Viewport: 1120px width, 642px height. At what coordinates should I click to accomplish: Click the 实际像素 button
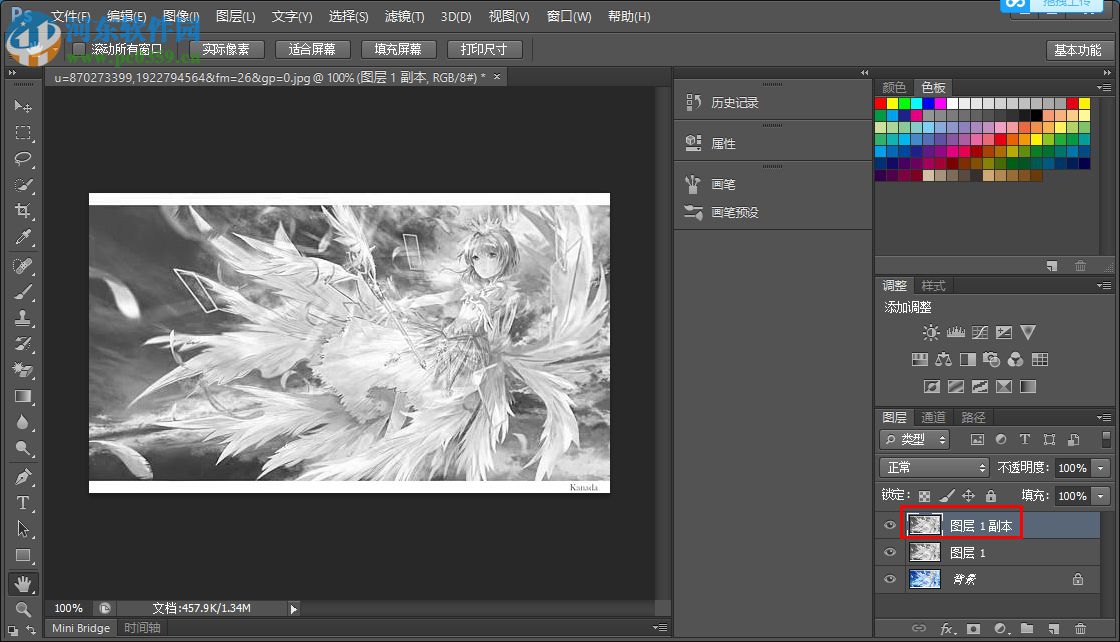[x=226, y=49]
